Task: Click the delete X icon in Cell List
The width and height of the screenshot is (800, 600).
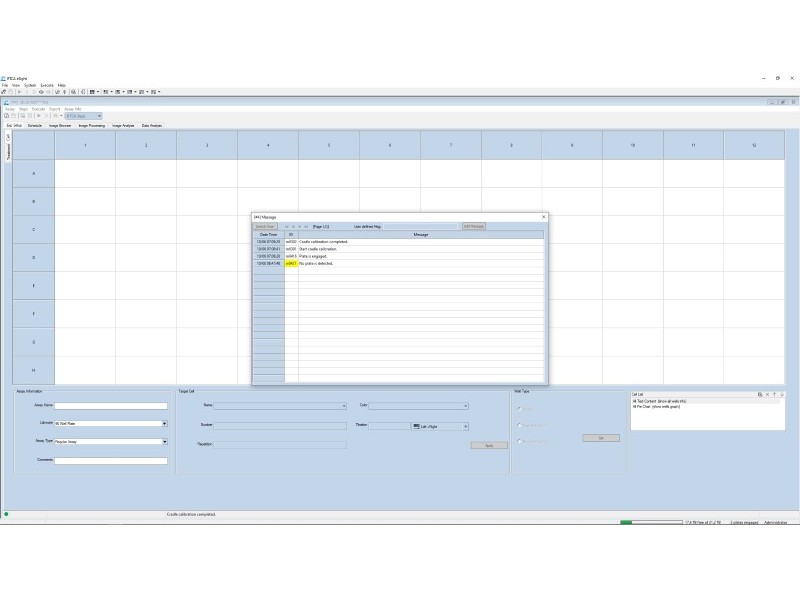Action: tap(767, 394)
